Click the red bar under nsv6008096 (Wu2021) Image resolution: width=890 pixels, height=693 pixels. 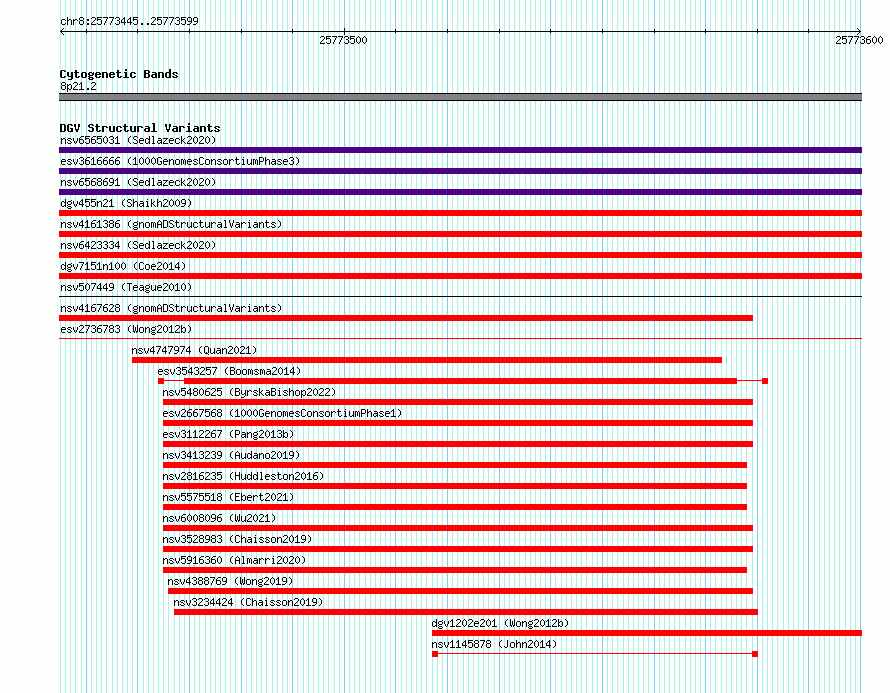[457, 528]
